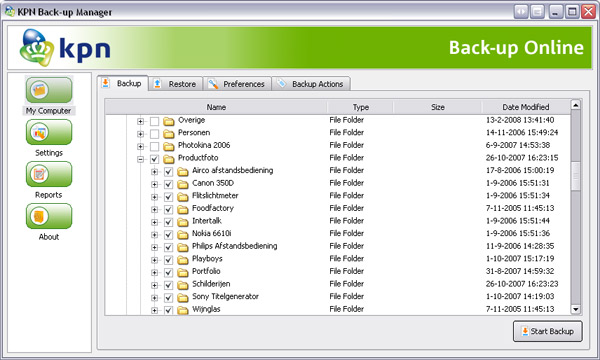Expand the Wijnglas subfolder
This screenshot has height=360, width=600.
[155, 310]
